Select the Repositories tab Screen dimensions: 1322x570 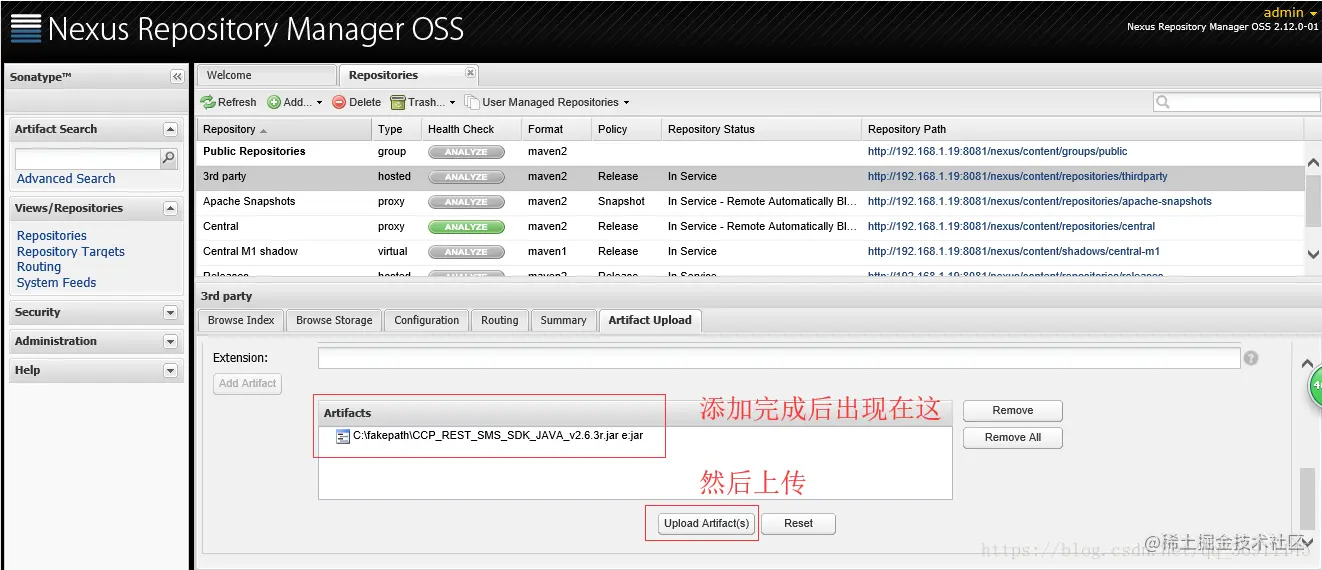click(x=408, y=75)
